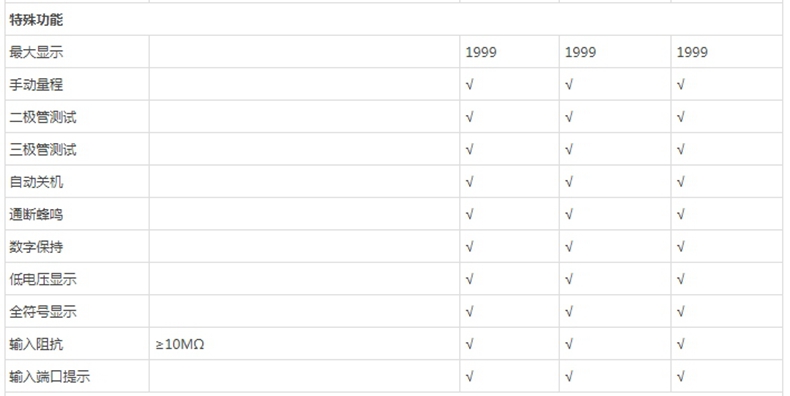Select the 最大显示 row label
The image size is (790, 396).
point(36,52)
